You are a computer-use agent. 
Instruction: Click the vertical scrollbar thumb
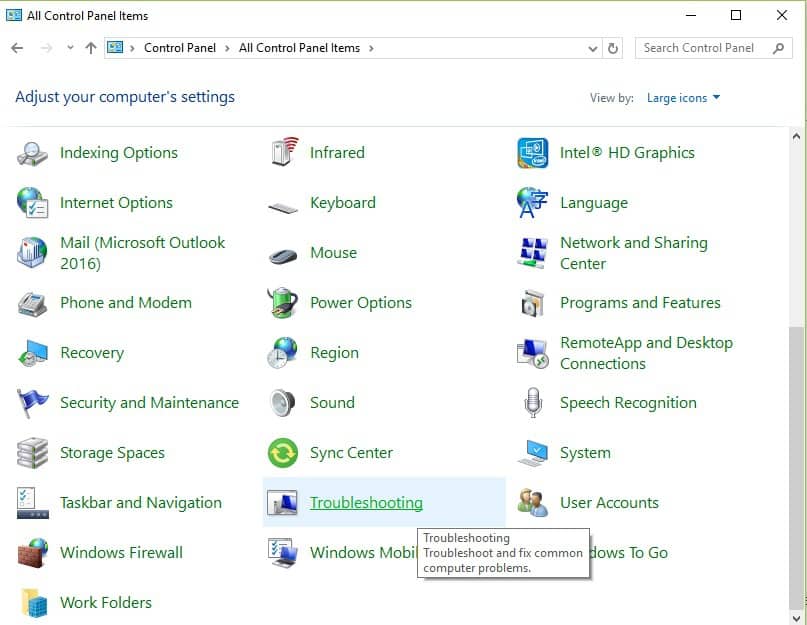point(796,467)
